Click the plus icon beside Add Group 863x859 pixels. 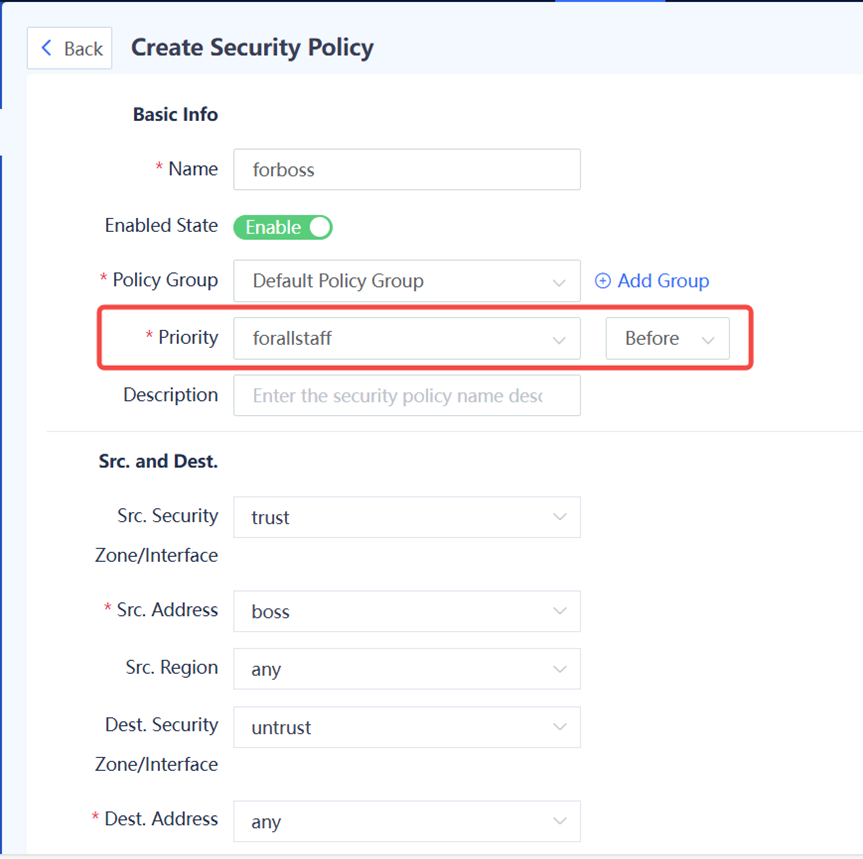[x=603, y=281]
